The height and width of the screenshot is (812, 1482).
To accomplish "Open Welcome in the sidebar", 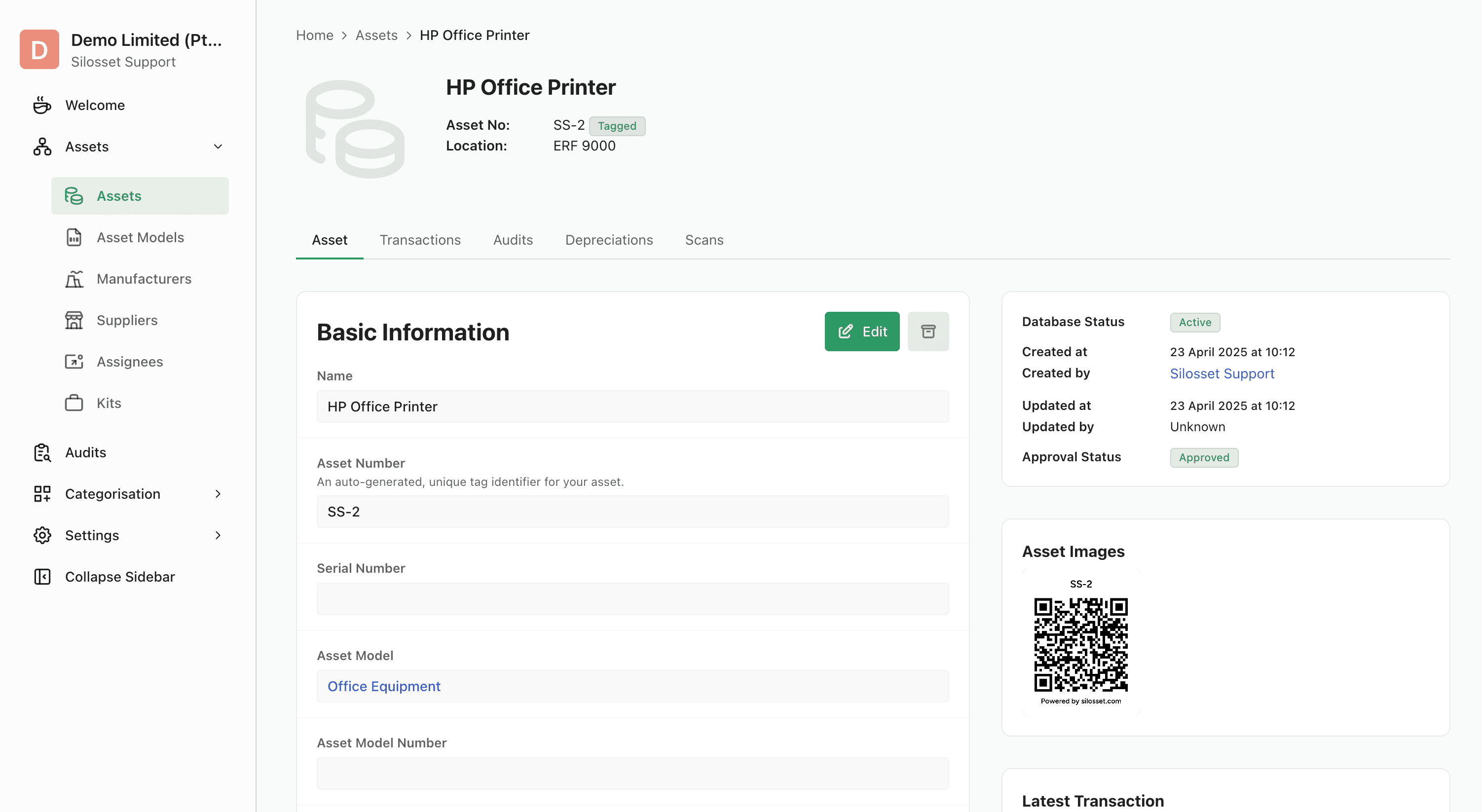I will [x=95, y=105].
